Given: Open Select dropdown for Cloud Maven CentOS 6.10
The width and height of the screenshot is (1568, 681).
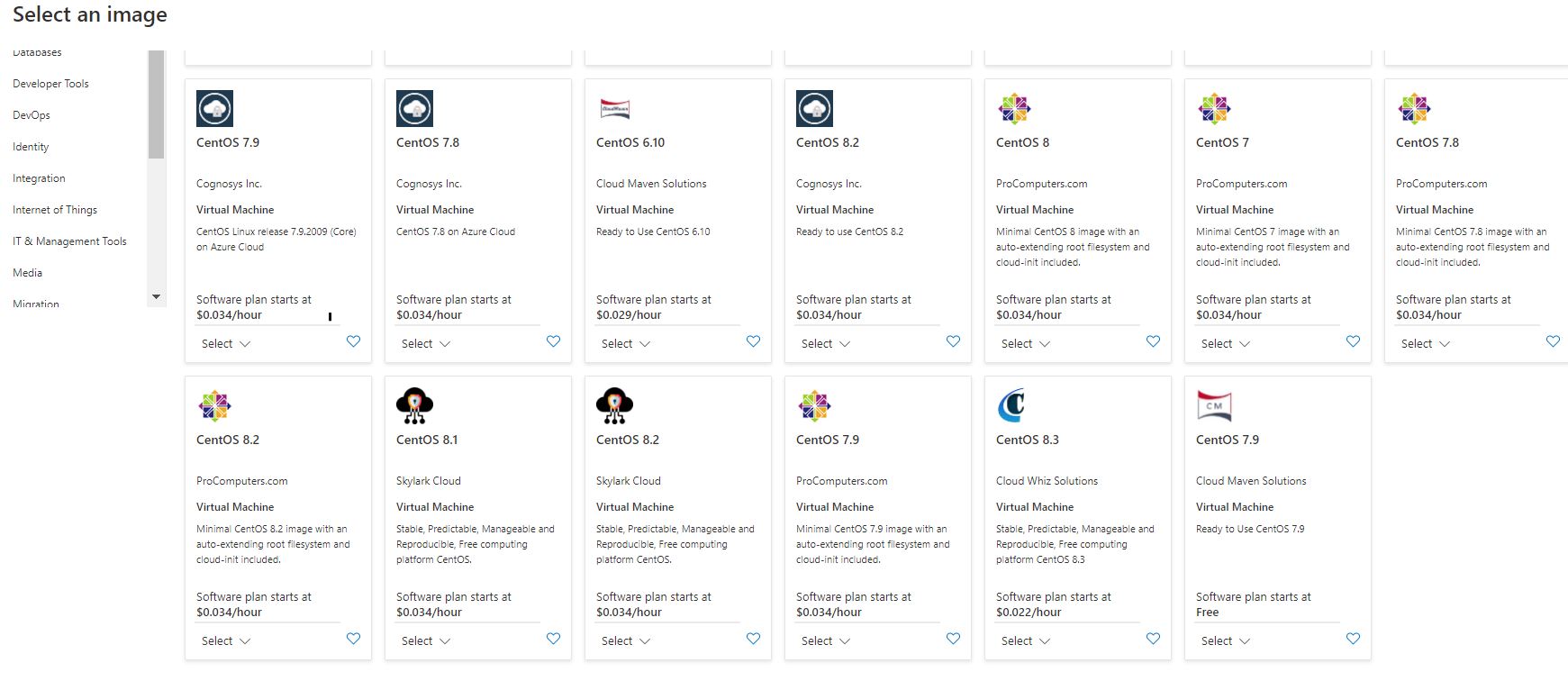Looking at the screenshot, I should 626,344.
